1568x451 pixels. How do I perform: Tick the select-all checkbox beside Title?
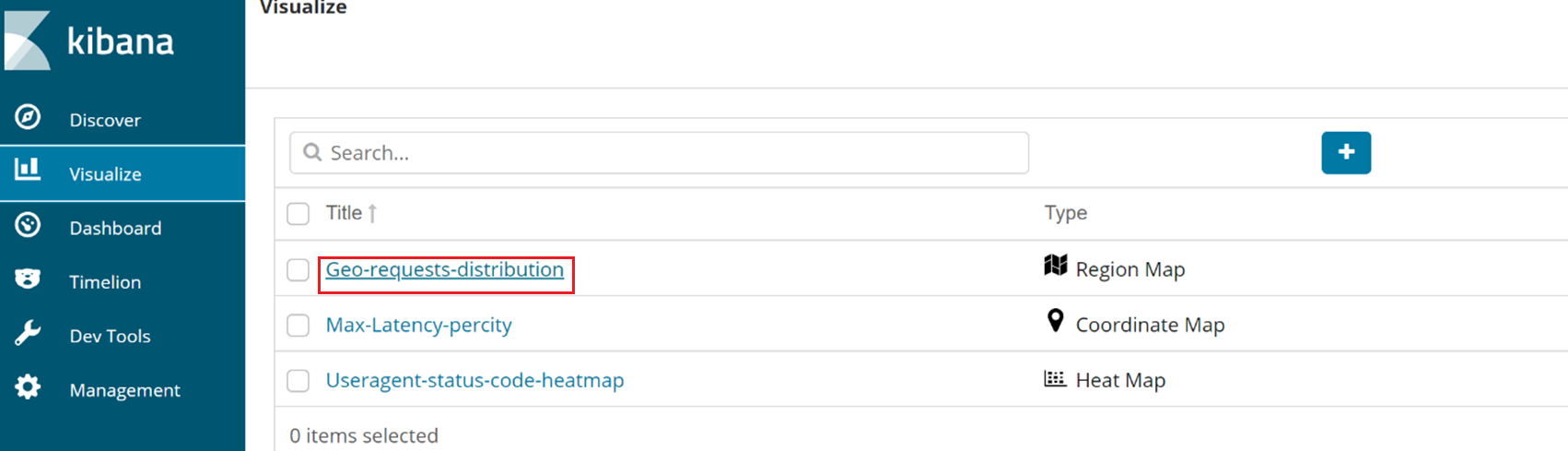298,214
